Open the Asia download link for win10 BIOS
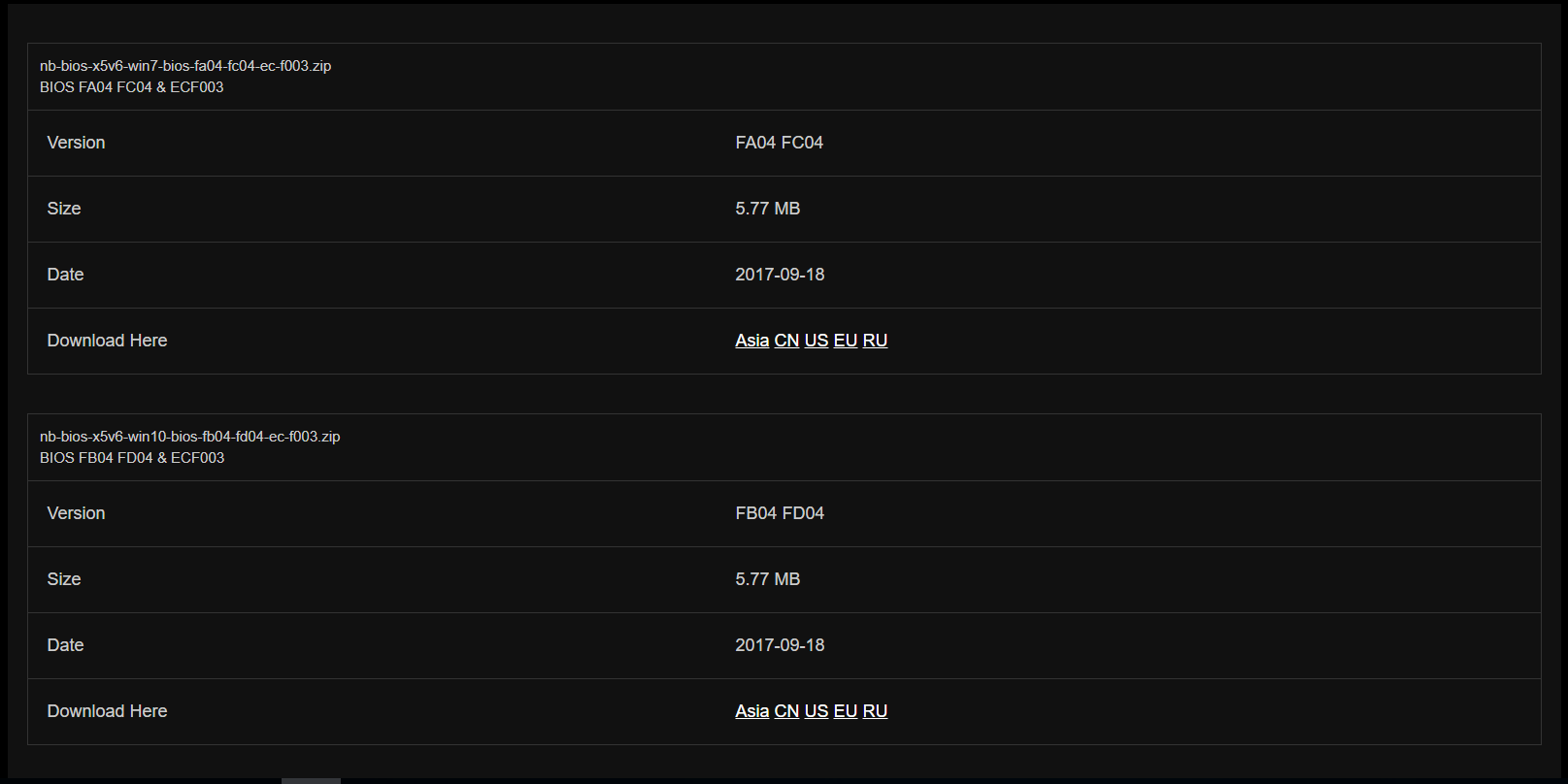 point(752,711)
